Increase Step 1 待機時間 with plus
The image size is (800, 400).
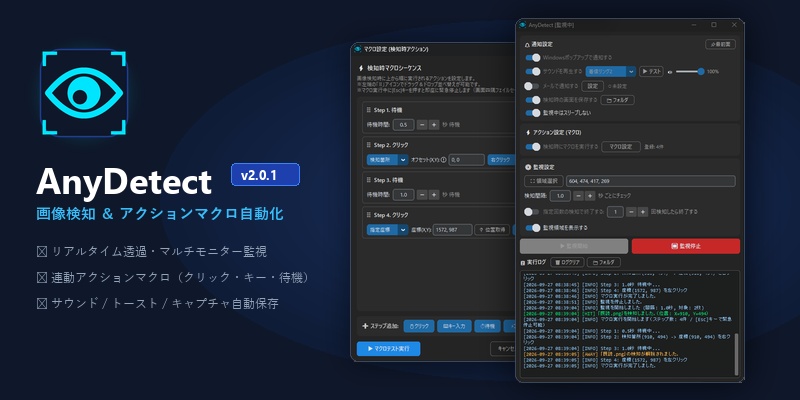coord(434,124)
